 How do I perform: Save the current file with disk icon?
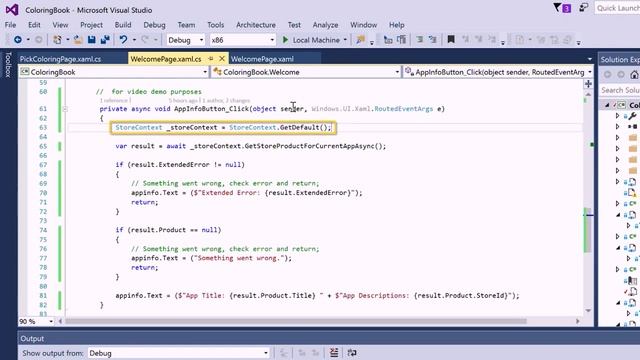tap(91, 40)
